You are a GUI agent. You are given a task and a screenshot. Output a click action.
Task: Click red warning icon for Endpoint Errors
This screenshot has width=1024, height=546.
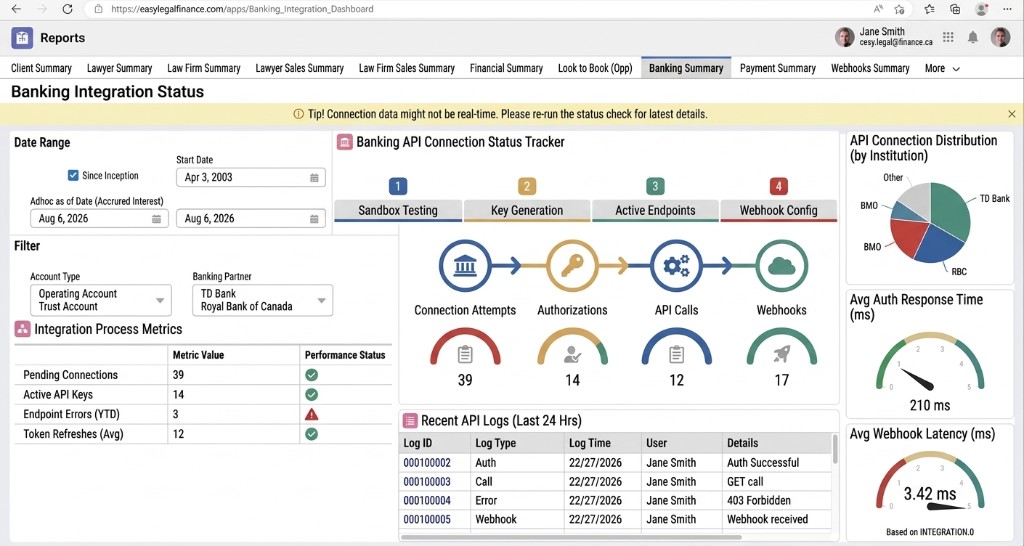pyautogui.click(x=312, y=414)
